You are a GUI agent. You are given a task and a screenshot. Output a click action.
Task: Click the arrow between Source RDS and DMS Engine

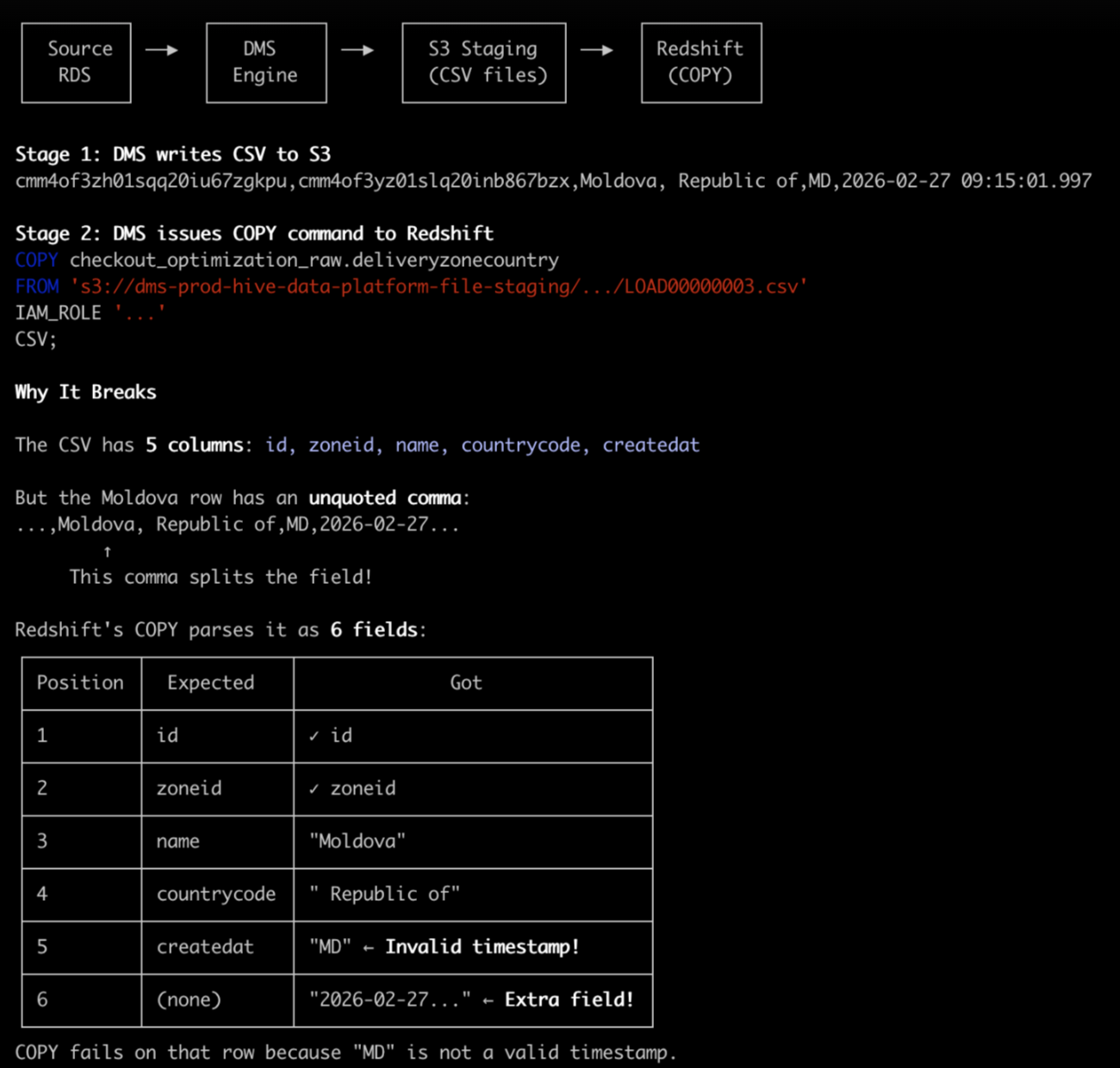pyautogui.click(x=161, y=50)
